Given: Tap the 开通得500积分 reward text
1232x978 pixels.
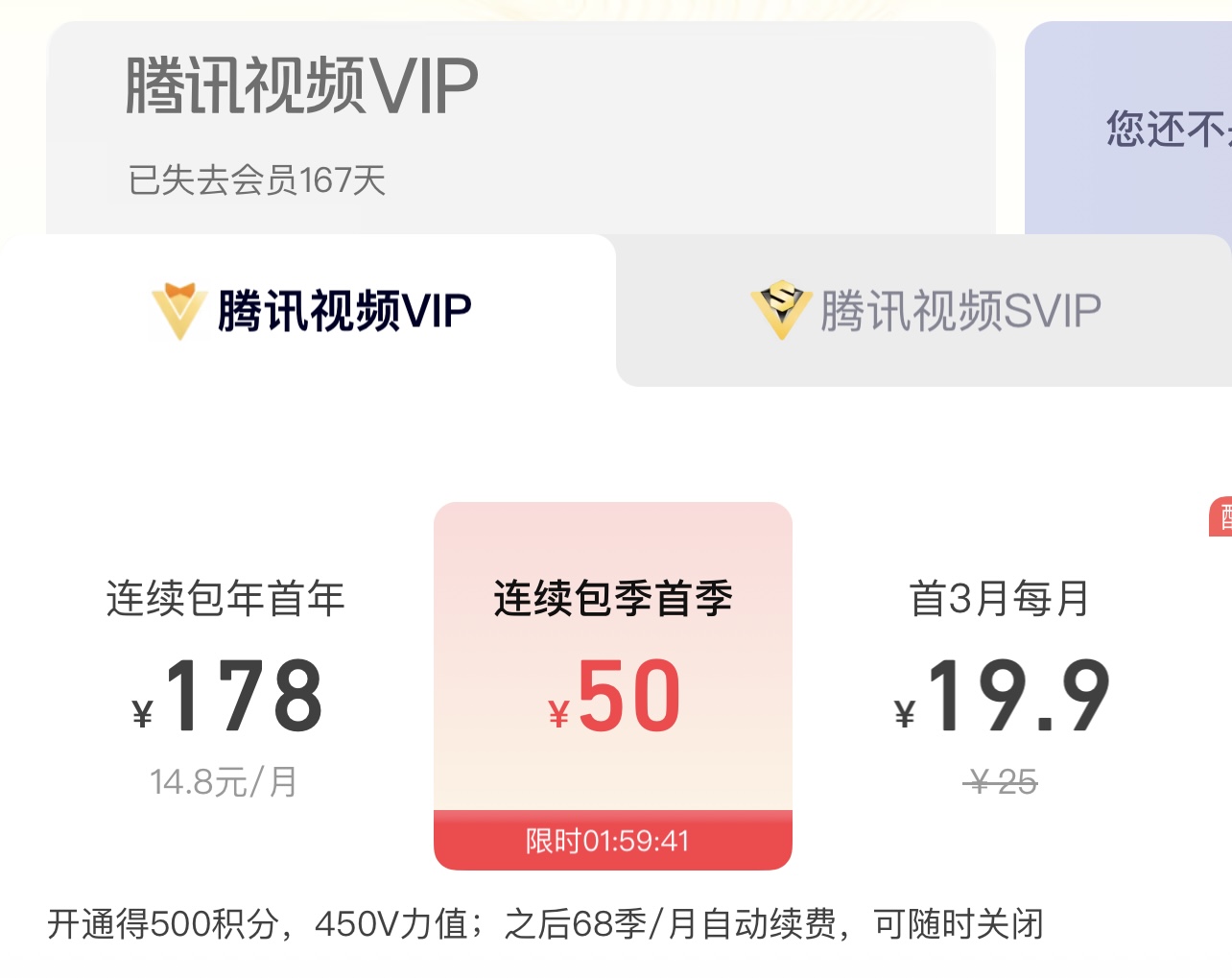Looking at the screenshot, I should tap(163, 924).
